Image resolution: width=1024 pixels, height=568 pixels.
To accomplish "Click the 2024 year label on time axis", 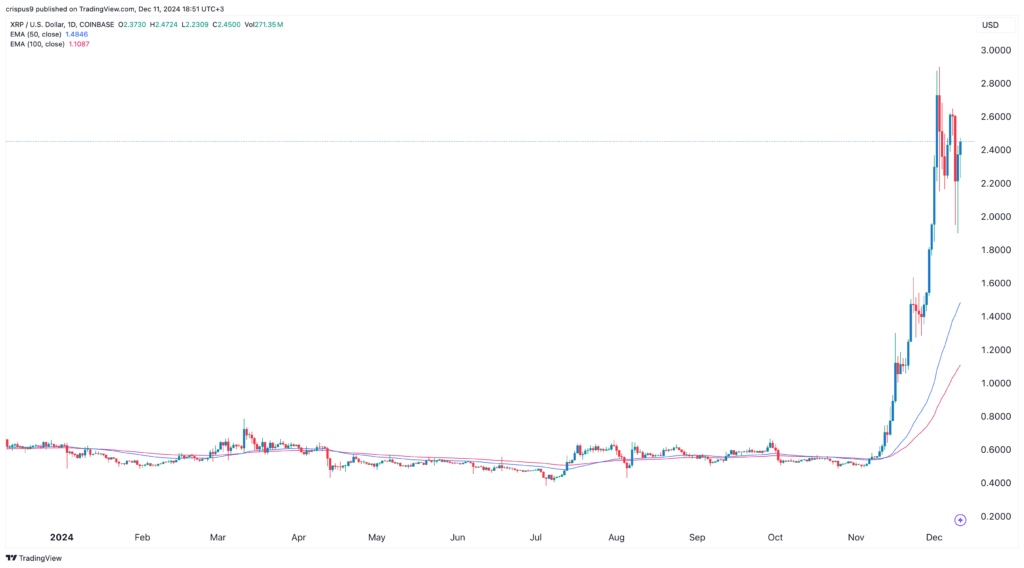I will pyautogui.click(x=61, y=537).
